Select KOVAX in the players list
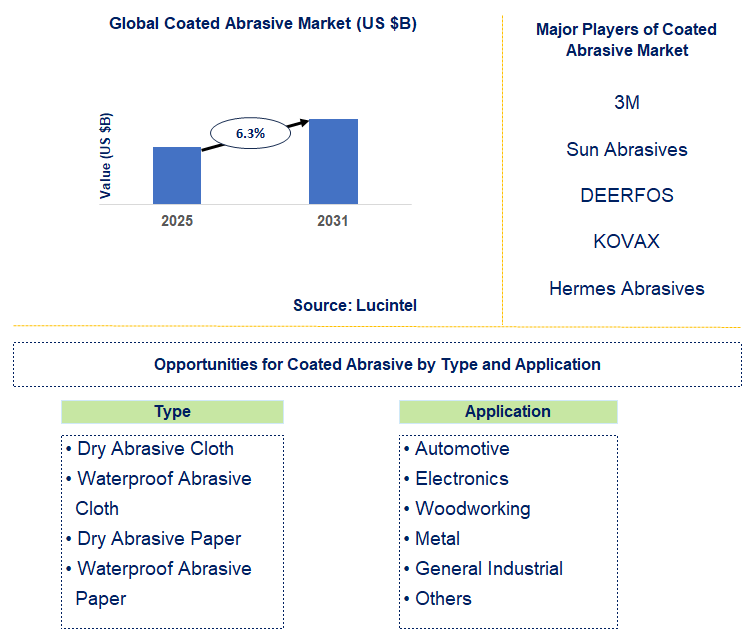Viewport: 753px width, 638px height. [627, 241]
